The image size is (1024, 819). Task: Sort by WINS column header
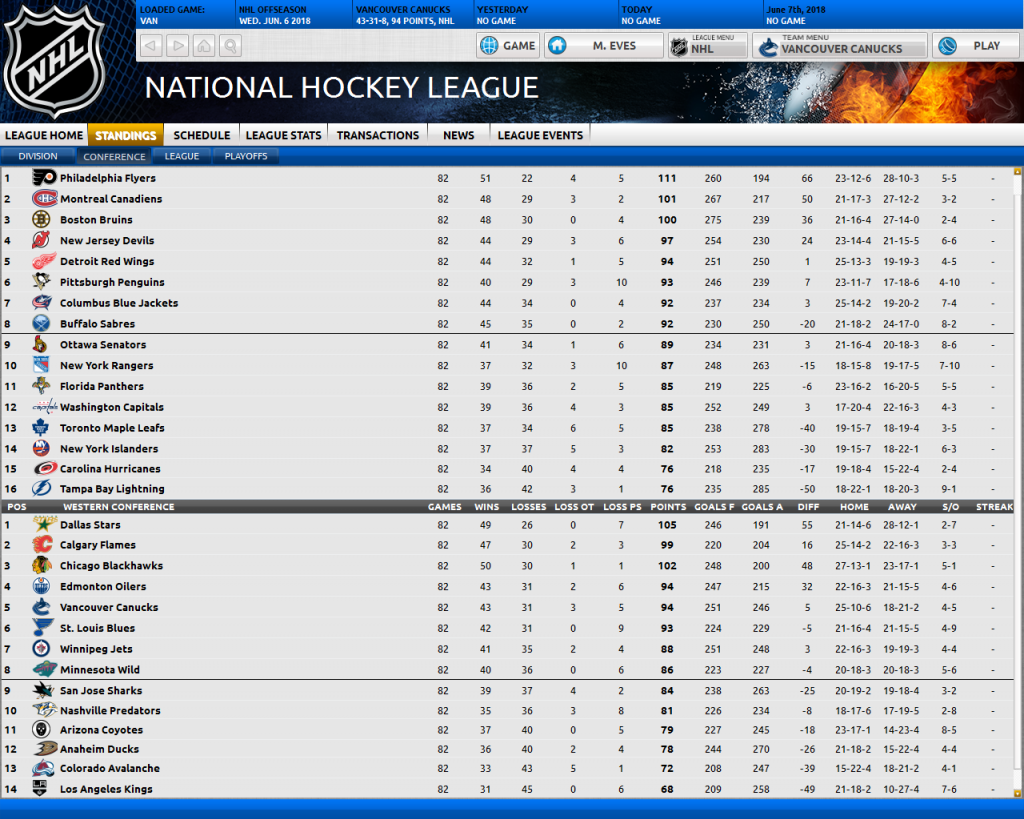[487, 507]
